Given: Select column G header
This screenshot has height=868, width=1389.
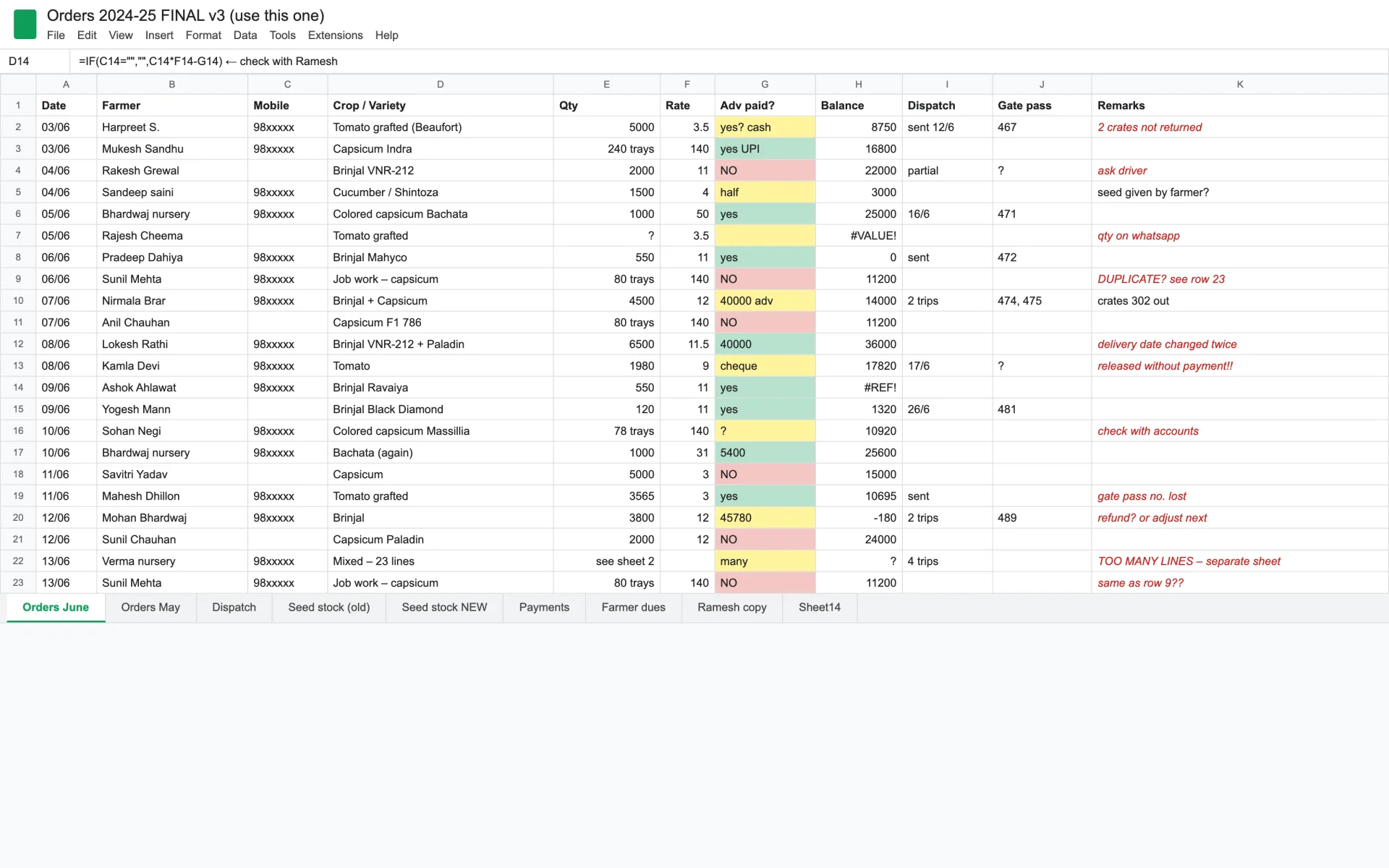Looking at the screenshot, I should click(765, 85).
